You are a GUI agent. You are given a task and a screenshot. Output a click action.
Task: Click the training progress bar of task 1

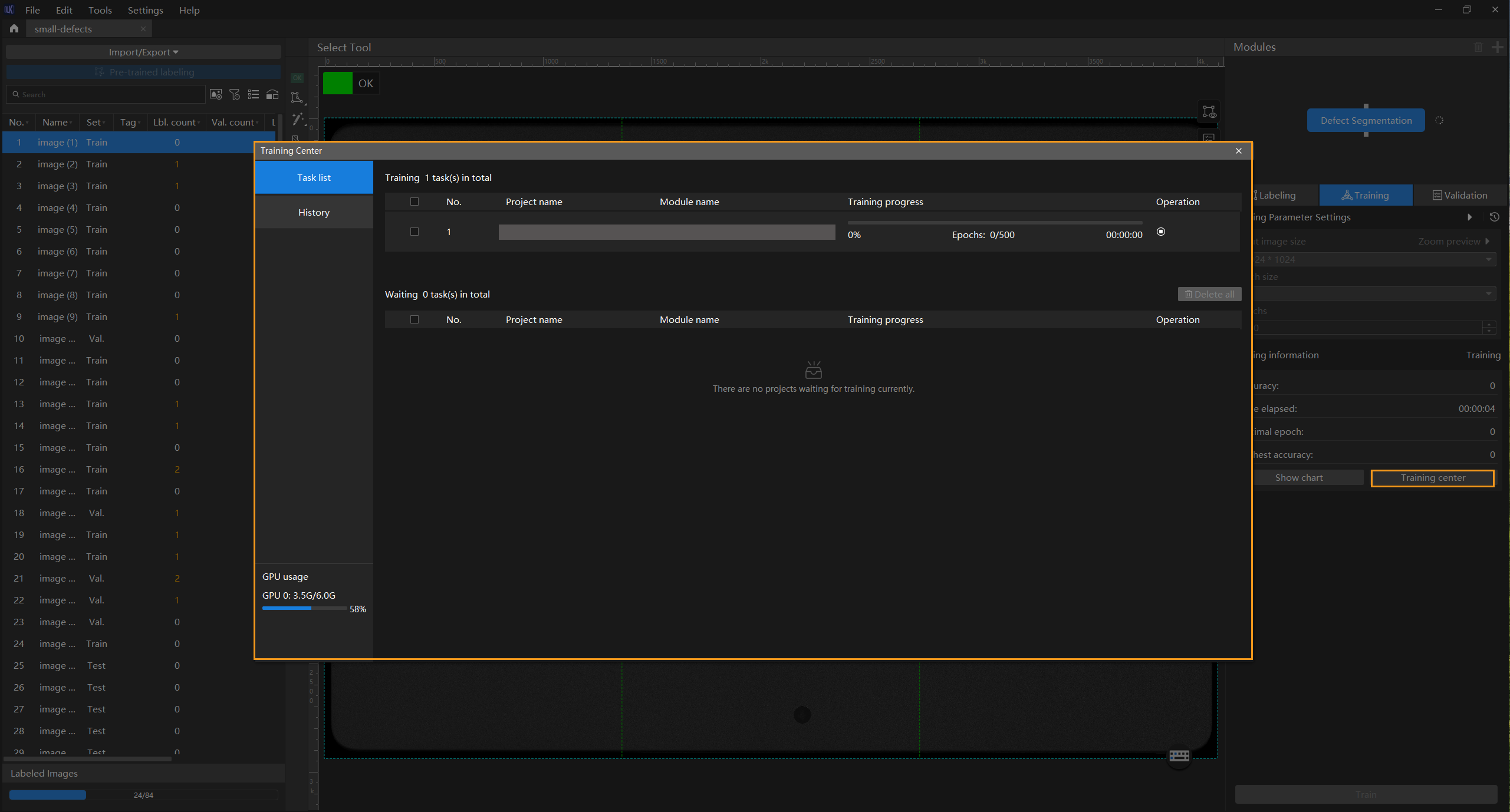(x=995, y=222)
